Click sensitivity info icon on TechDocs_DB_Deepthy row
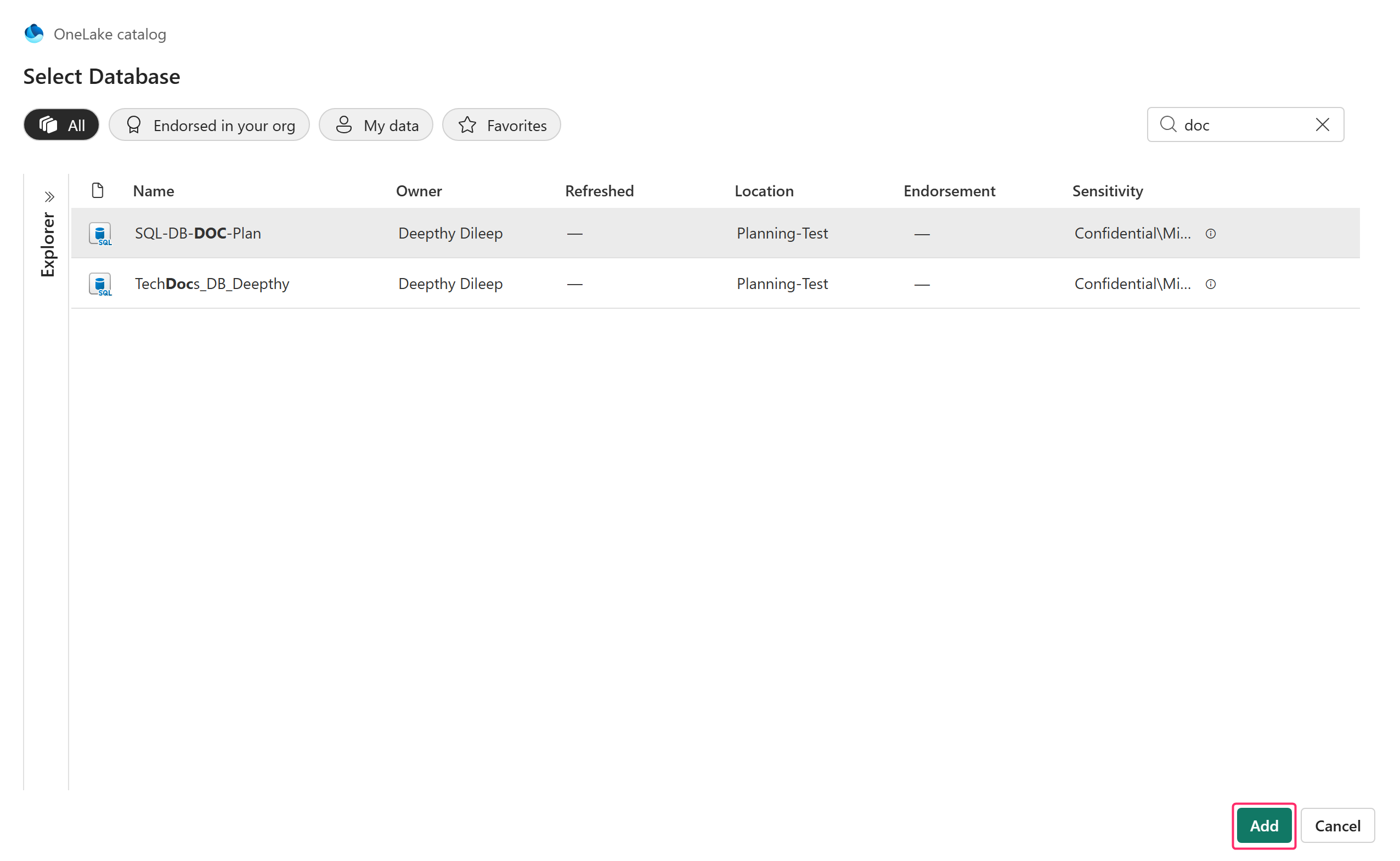Screen dimensions: 1400x861 click(1210, 284)
